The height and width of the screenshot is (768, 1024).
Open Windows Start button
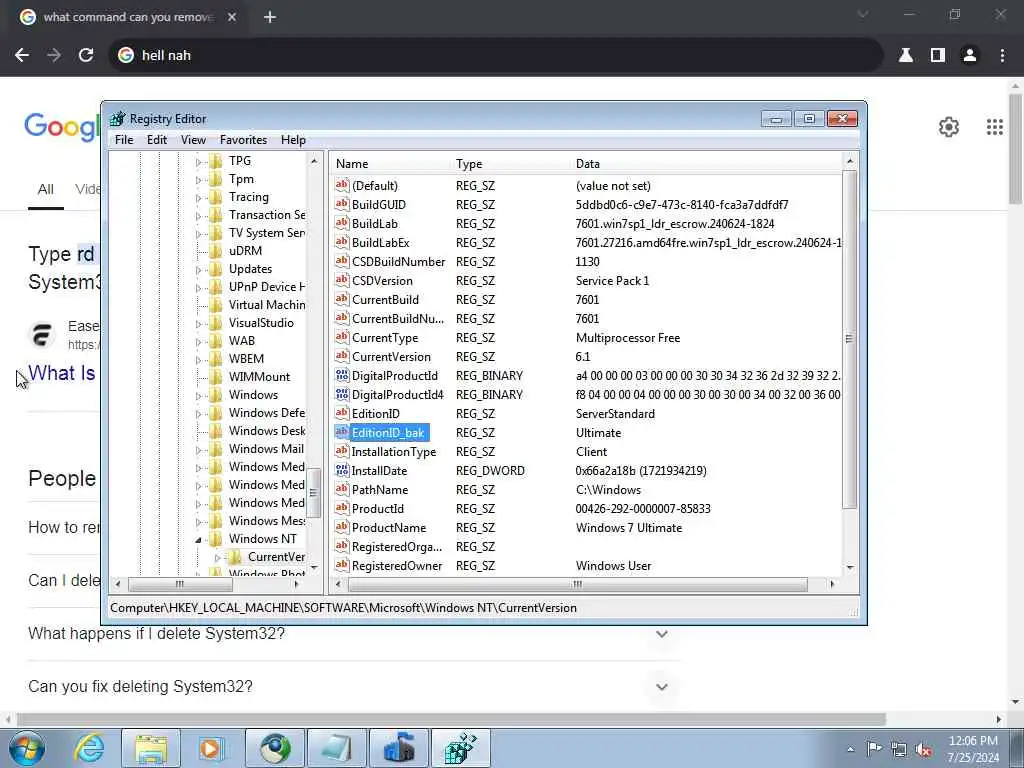click(x=27, y=748)
